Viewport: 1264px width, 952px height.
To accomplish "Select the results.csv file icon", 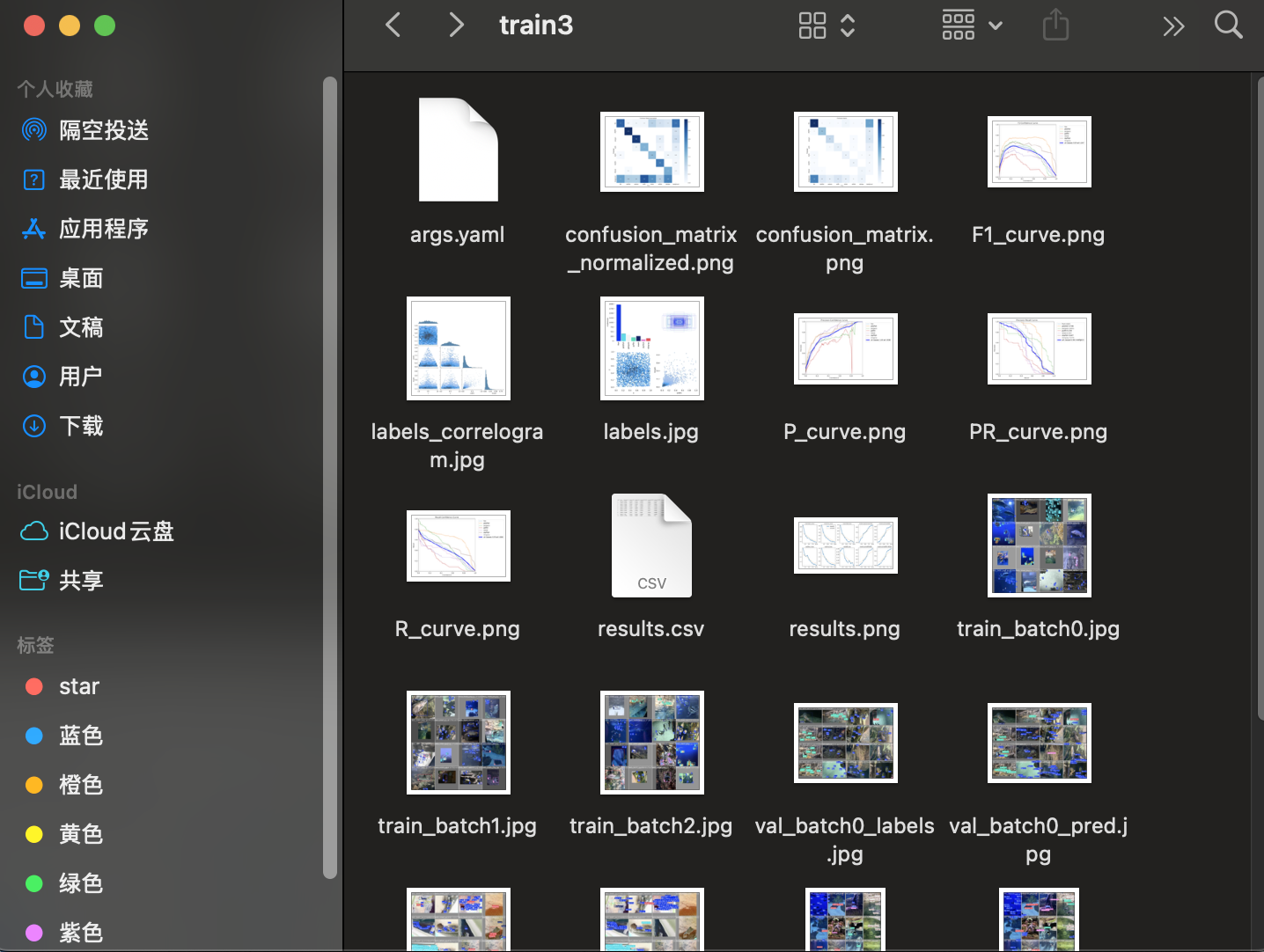I will (x=651, y=546).
